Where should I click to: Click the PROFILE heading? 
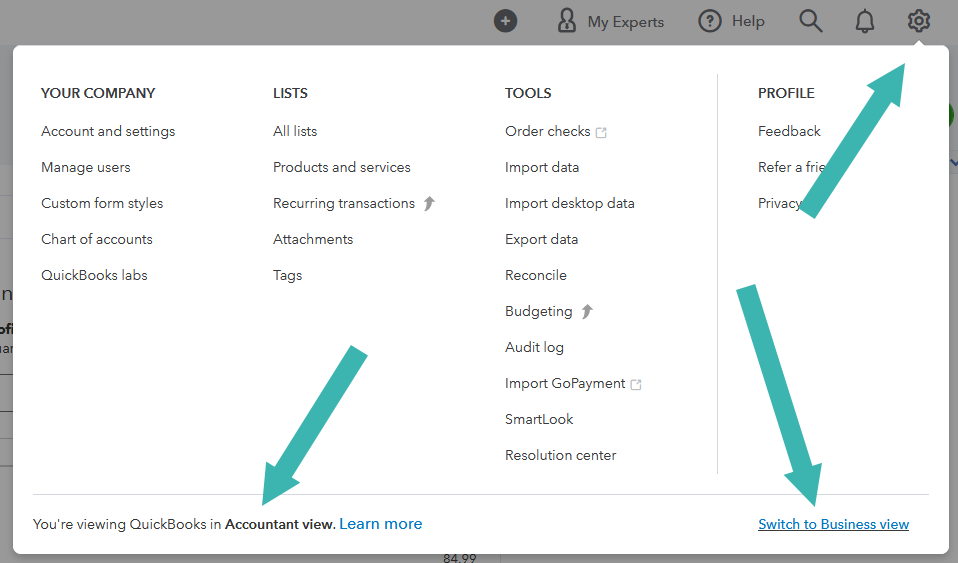coord(786,93)
